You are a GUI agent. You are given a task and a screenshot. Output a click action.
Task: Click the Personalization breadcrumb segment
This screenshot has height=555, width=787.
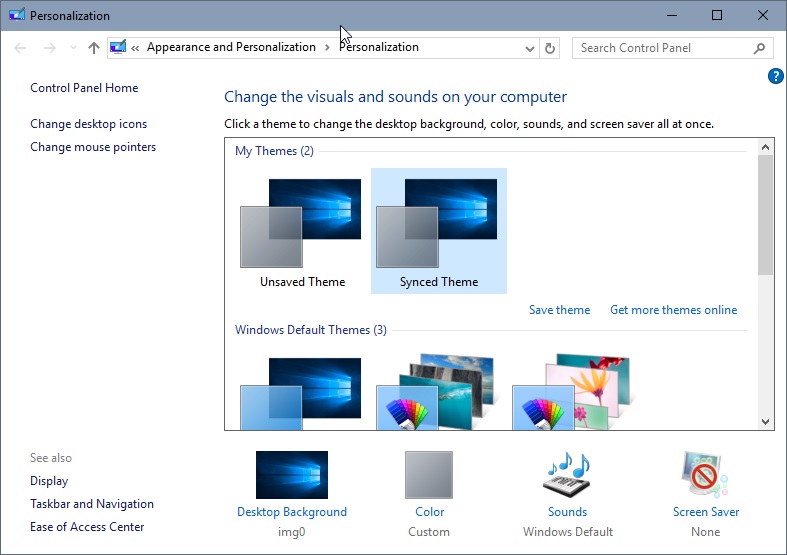click(379, 47)
